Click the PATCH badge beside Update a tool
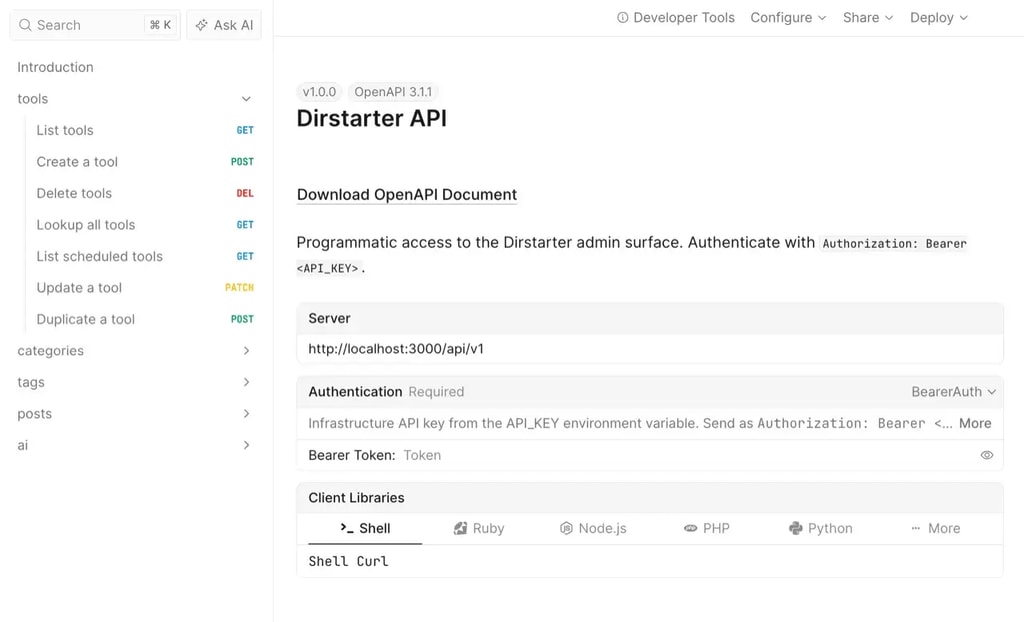Screen dimensions: 1024x622 tap(239, 287)
